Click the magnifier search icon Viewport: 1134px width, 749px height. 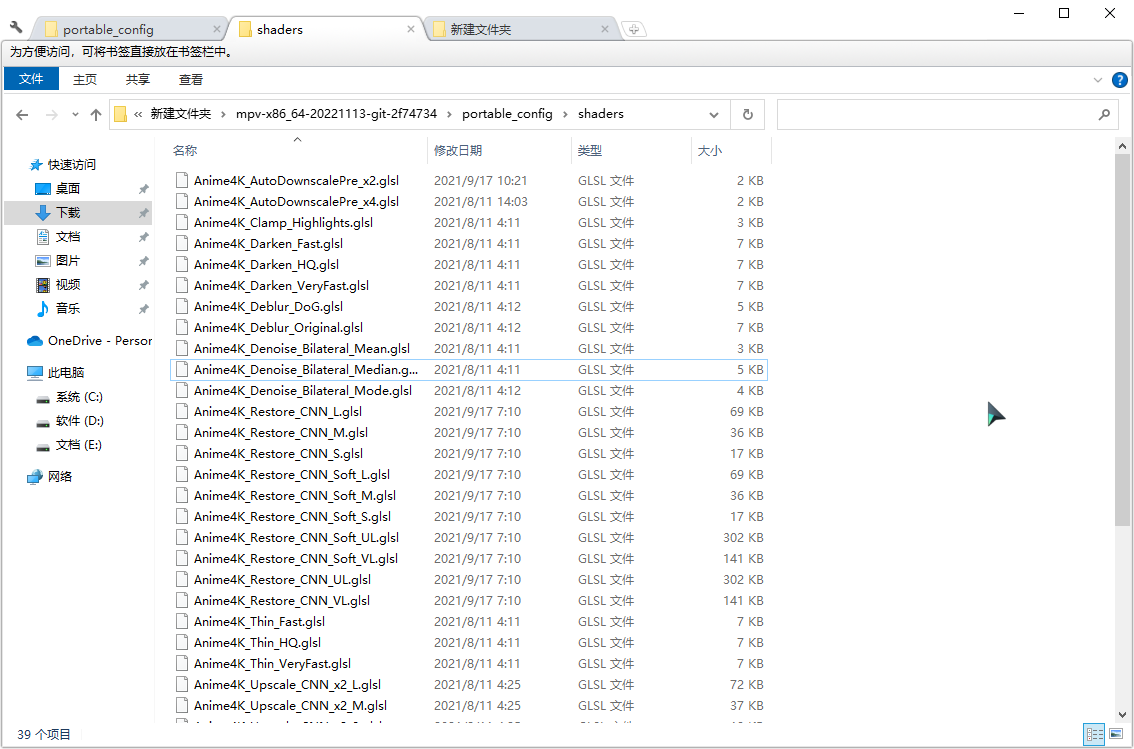1104,114
